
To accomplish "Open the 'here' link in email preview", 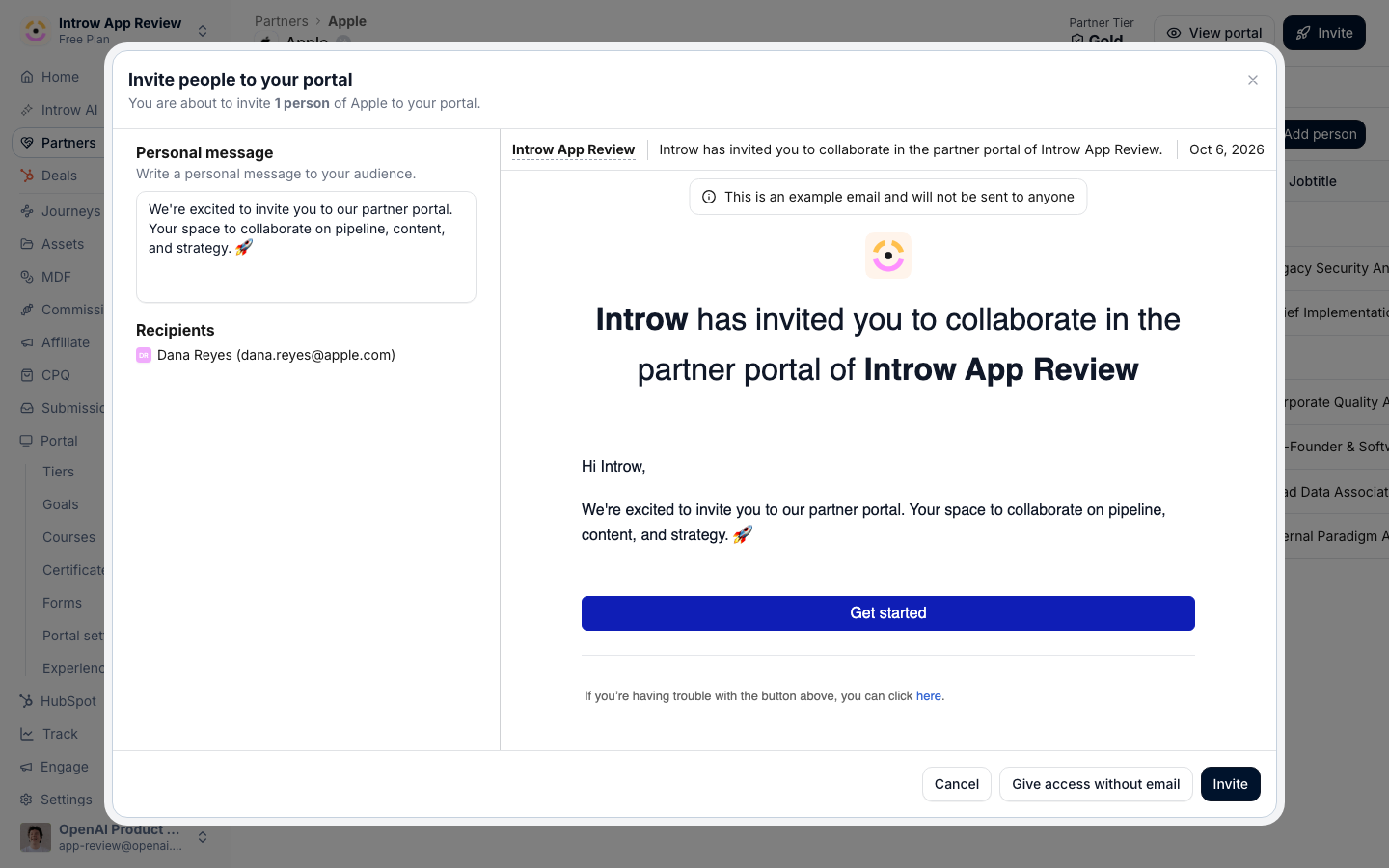I will [928, 696].
